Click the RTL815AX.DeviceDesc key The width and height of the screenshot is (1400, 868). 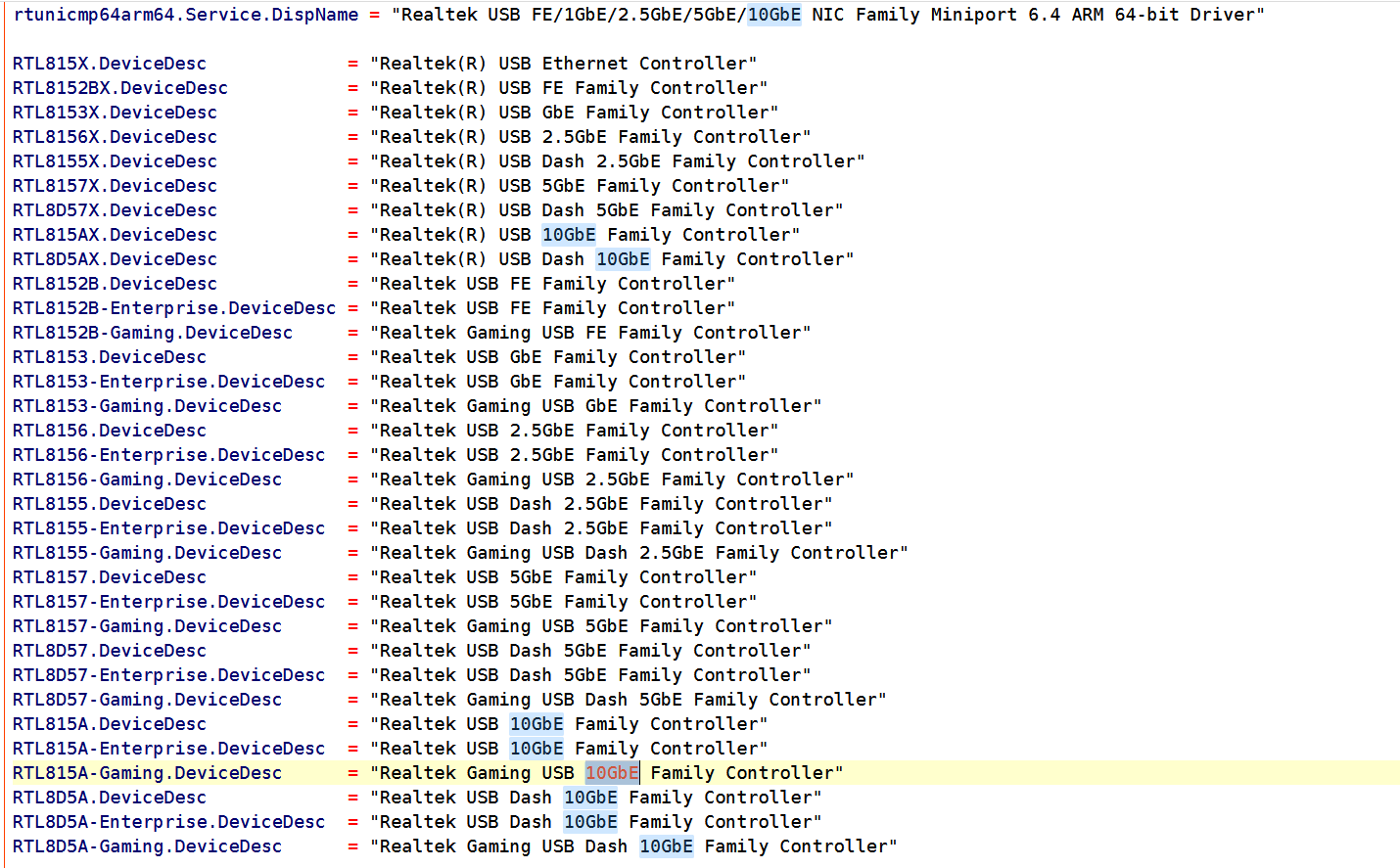coord(115,235)
